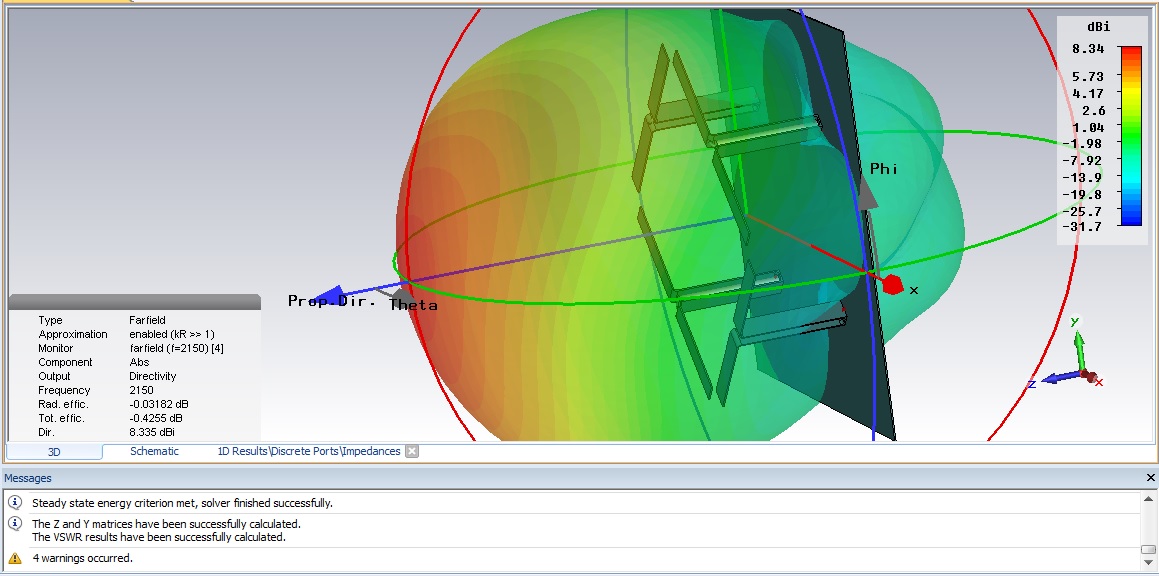Click the -1.98 legend value
1159x576 pixels.
tap(1083, 143)
